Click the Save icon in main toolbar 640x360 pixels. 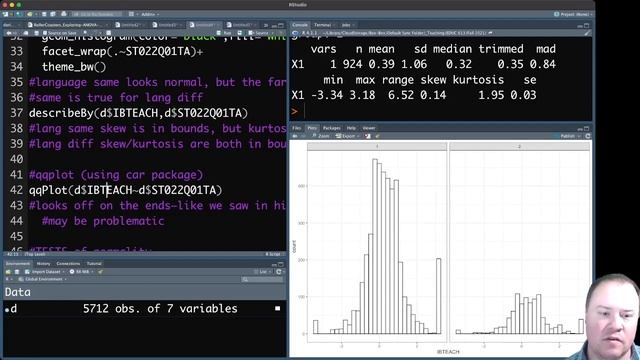[x=44, y=14]
